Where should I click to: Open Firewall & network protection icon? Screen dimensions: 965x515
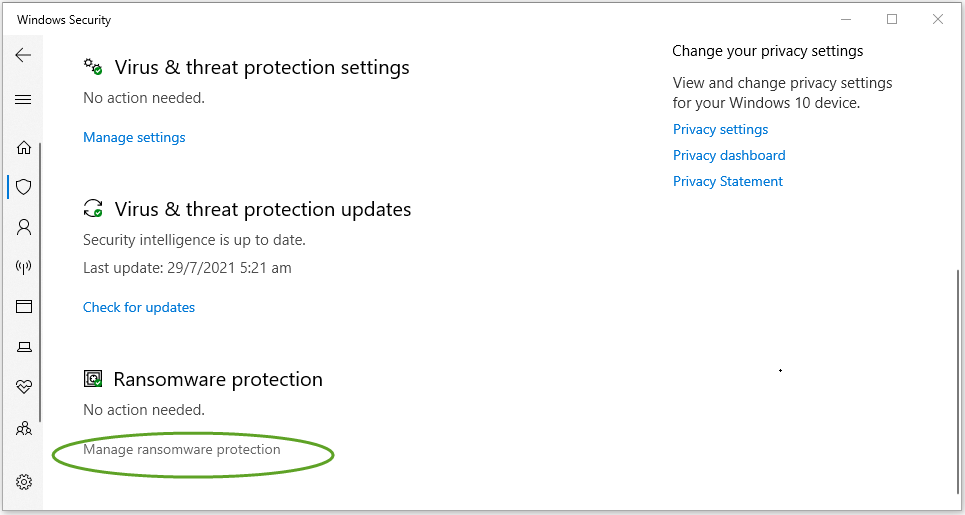[24, 267]
